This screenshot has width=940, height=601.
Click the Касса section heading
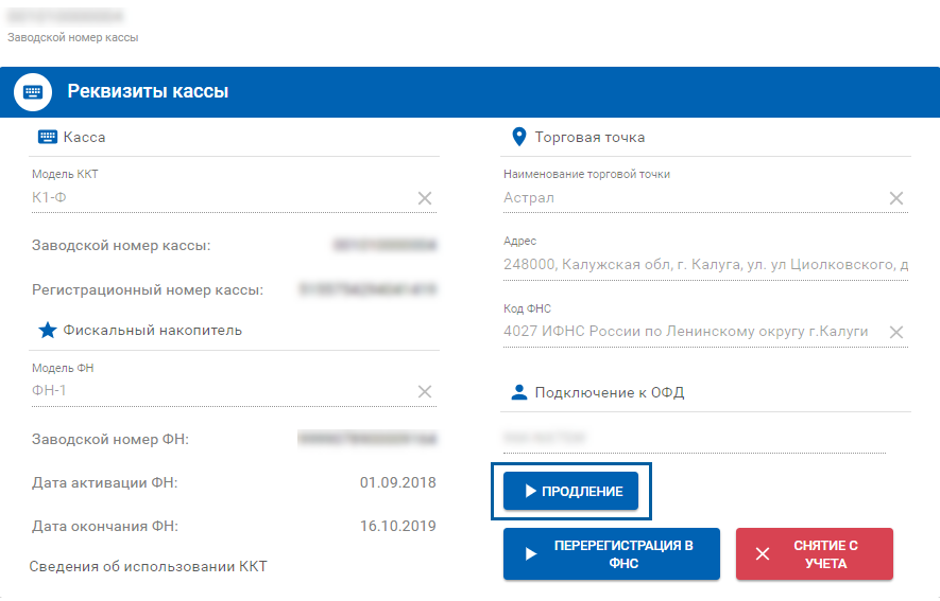85,137
